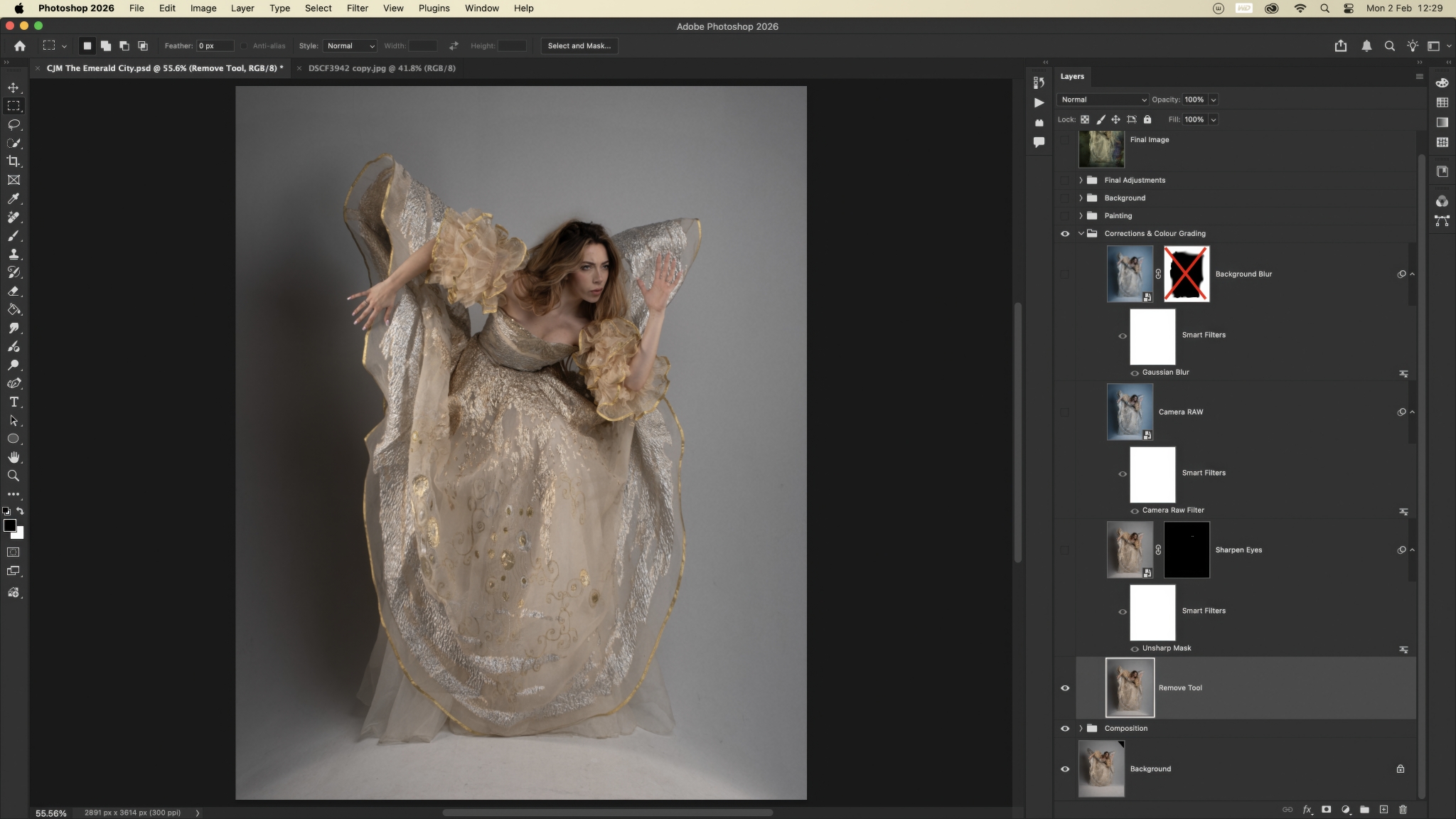Image resolution: width=1456 pixels, height=819 pixels.
Task: Select the Move tool
Action: point(14,87)
